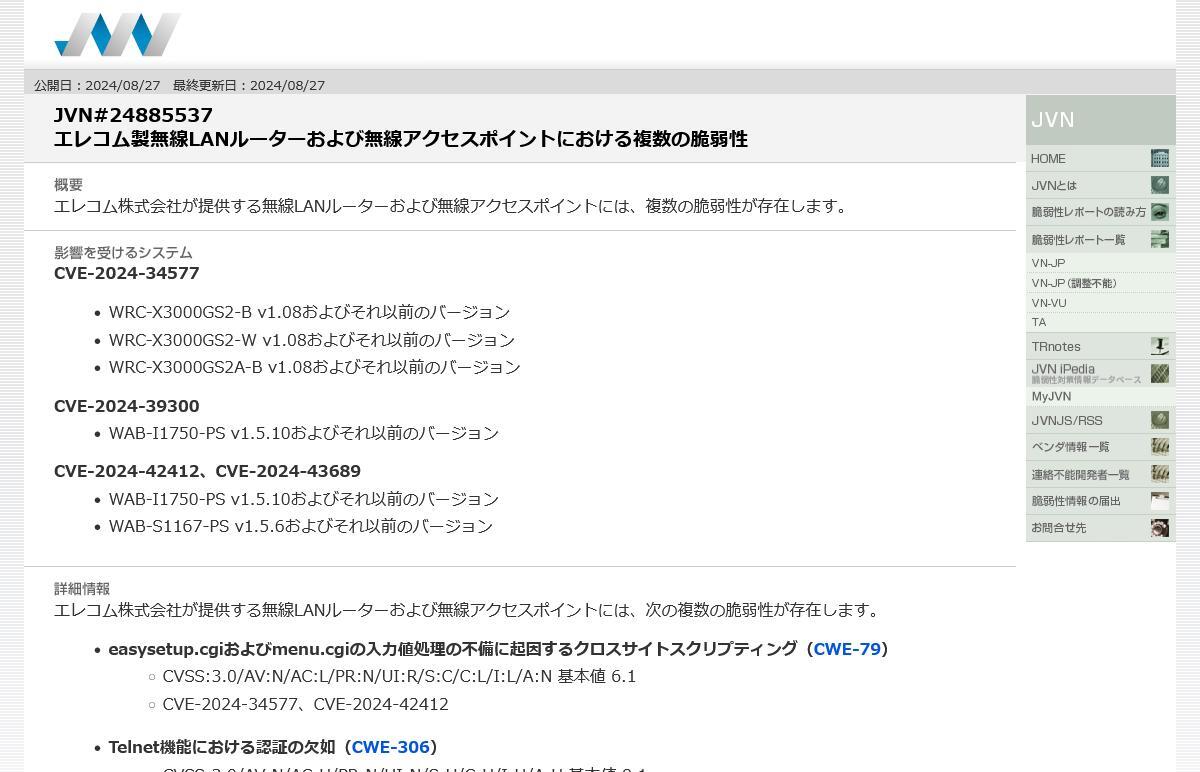Open the JVNとは menu item

point(1100,185)
